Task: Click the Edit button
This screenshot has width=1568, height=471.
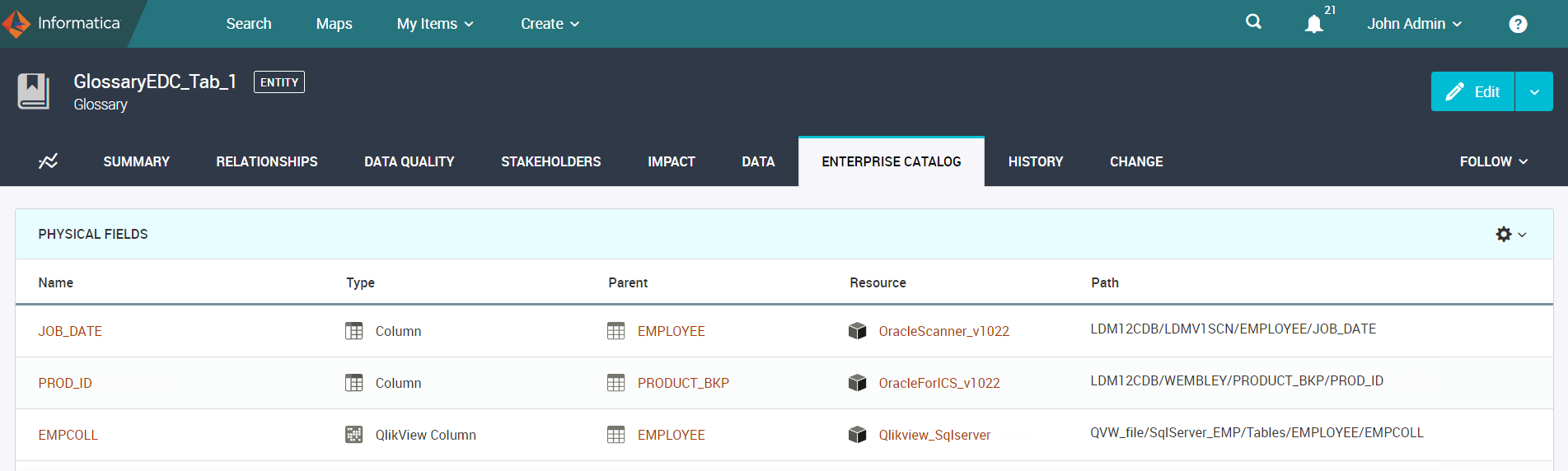Action: point(1472,91)
